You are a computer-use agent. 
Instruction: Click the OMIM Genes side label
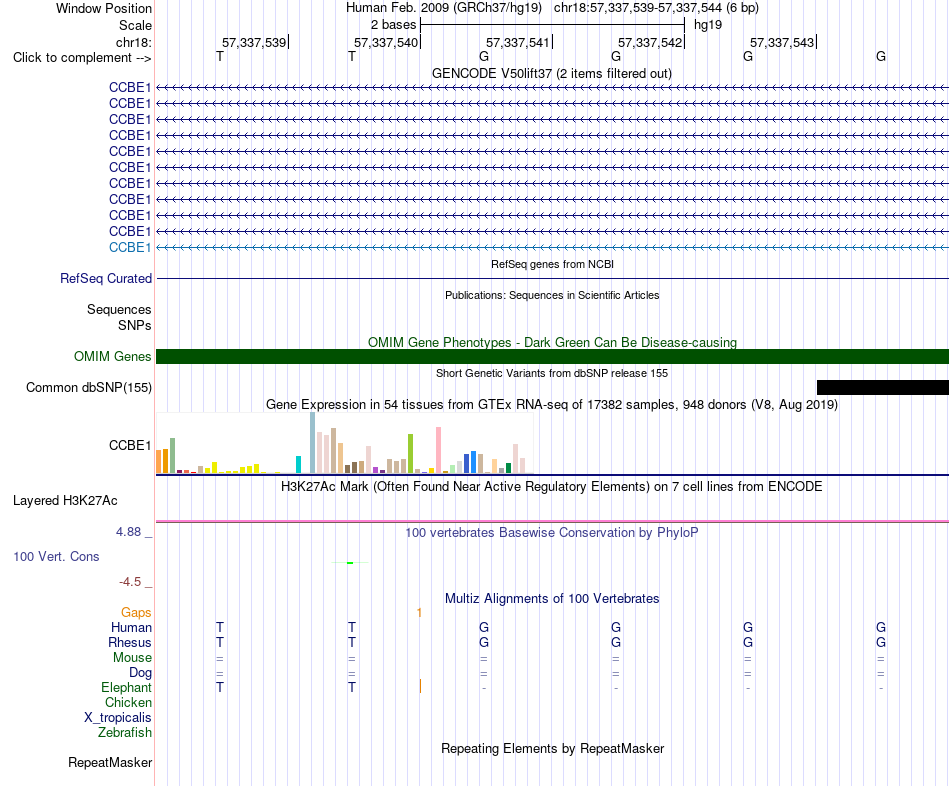click(x=112, y=356)
